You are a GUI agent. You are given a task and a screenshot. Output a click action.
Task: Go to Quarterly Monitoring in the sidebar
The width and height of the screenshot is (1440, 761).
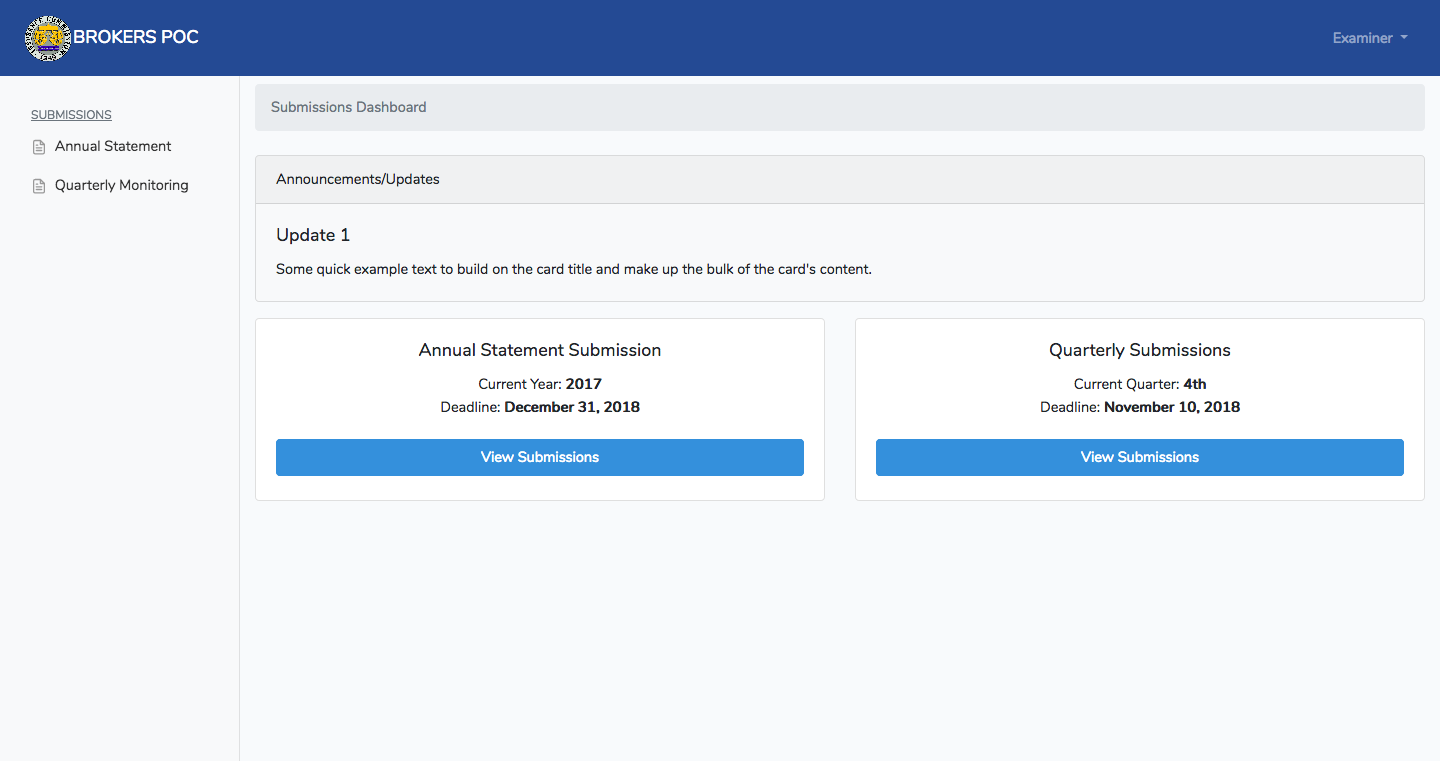point(121,185)
